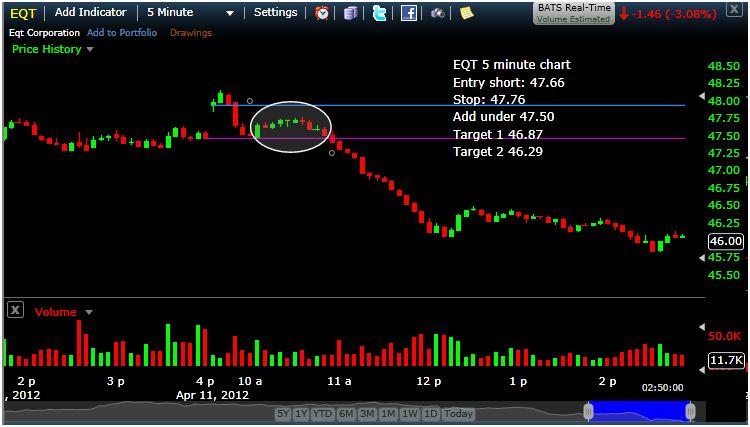
Task: Click the 48.50 price axis label
Action: (724, 66)
